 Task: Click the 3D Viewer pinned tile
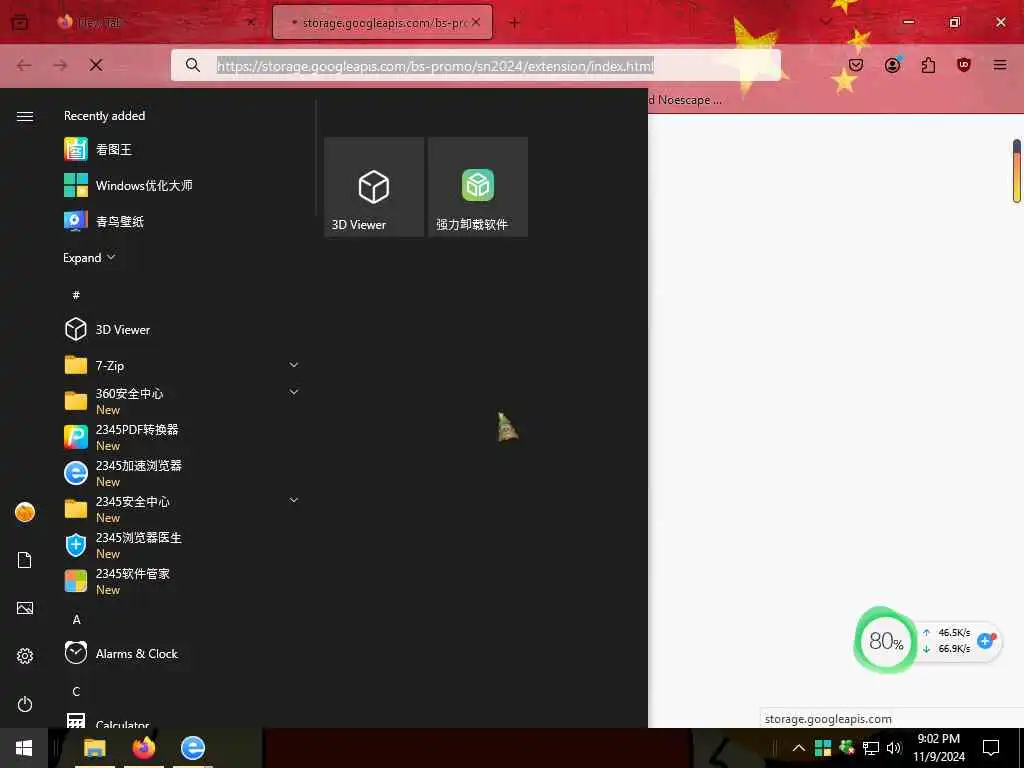pos(374,187)
